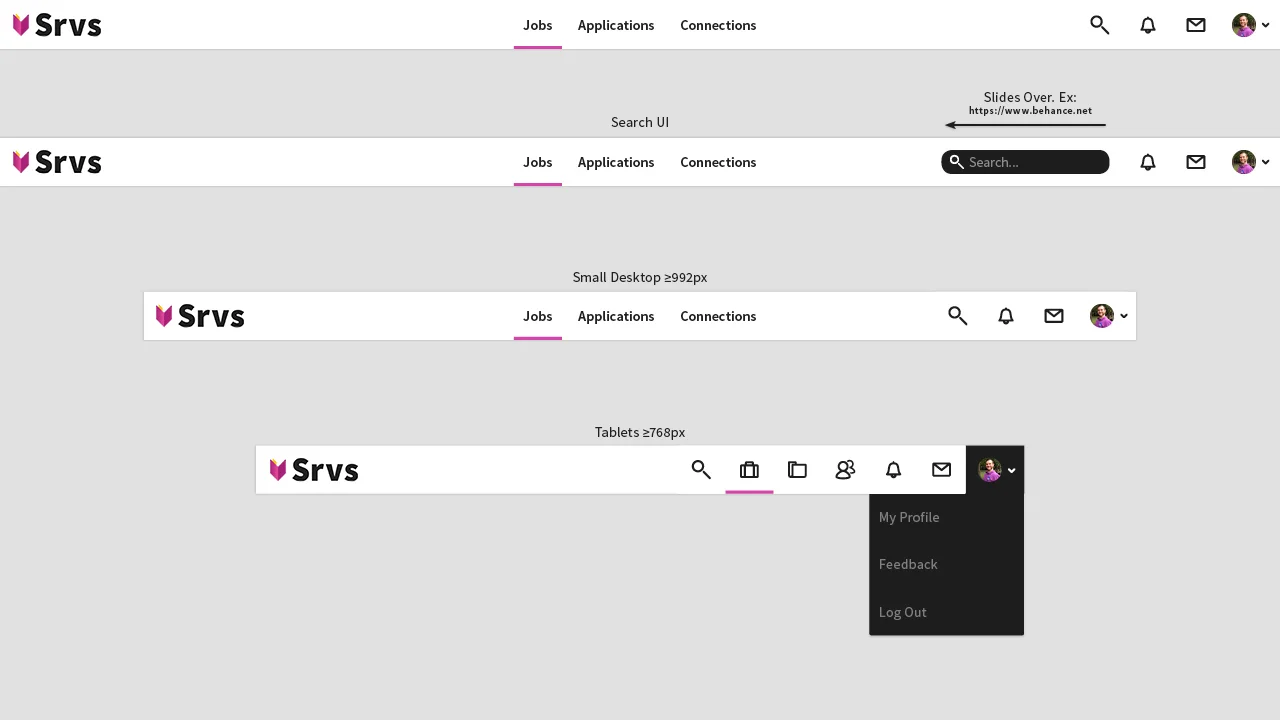
Task: Click the folder Applications icon in tablet navbar
Action: coord(797,470)
